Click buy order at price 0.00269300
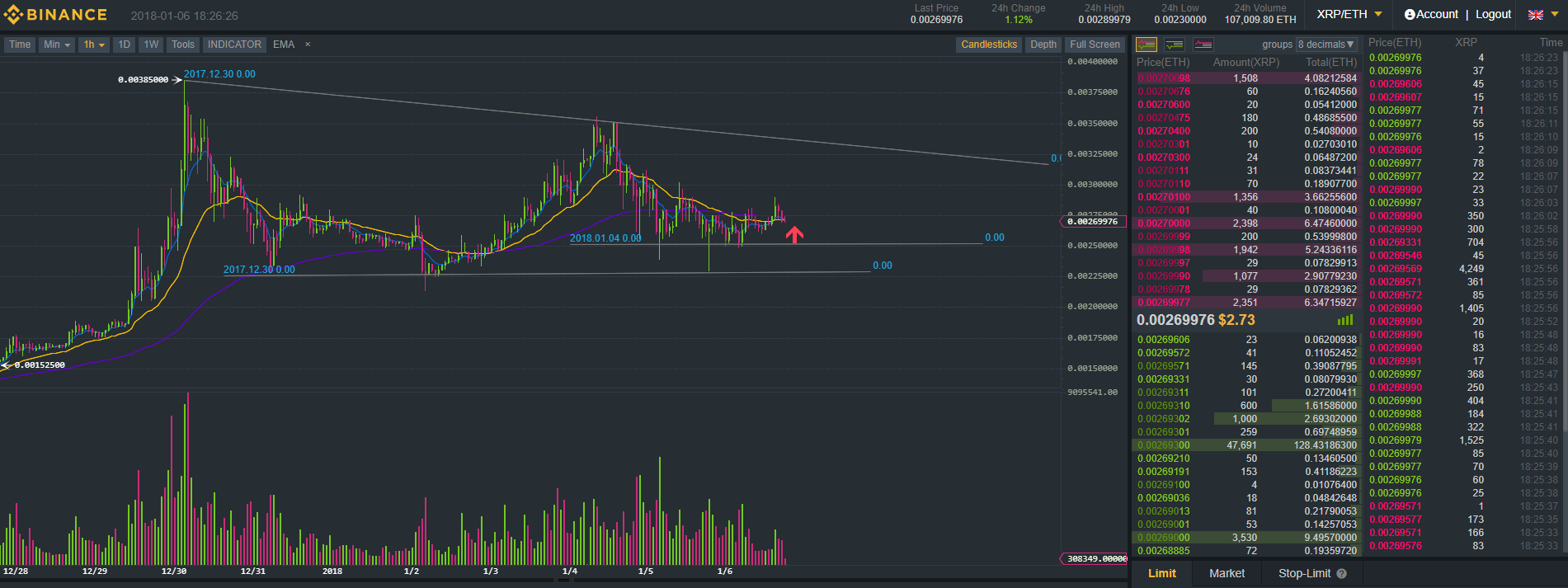 [1246, 445]
